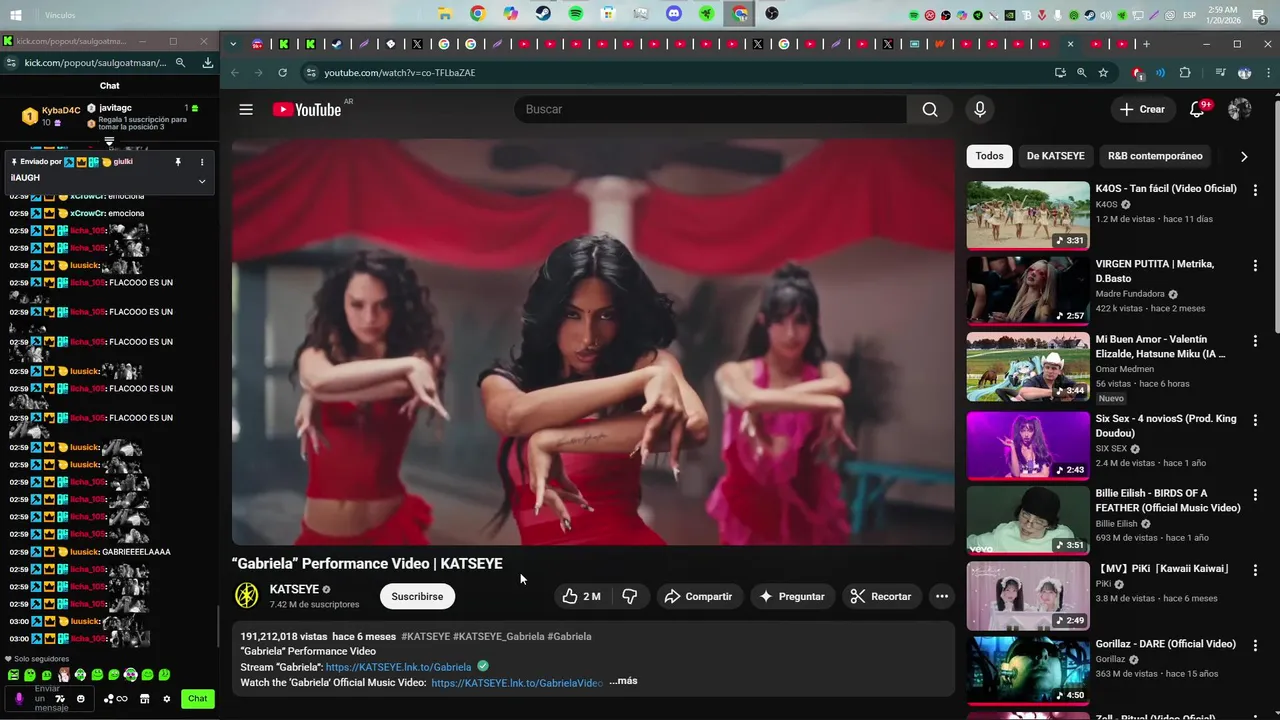Open File Explorer from the taskbar
The width and height of the screenshot is (1280, 720).
(x=445, y=14)
